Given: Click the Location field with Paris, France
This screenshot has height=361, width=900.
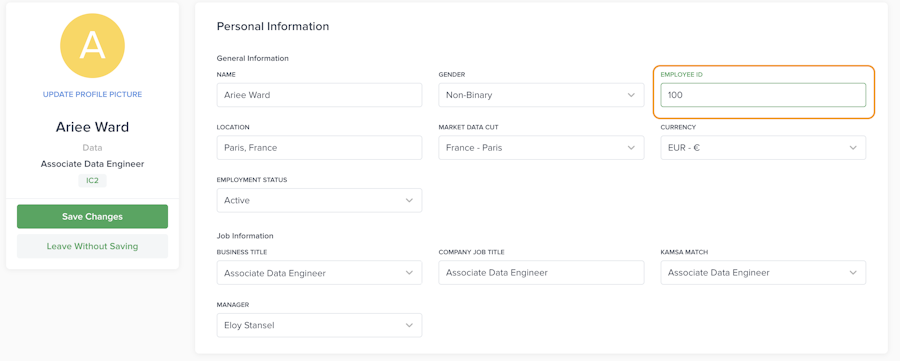Looking at the screenshot, I should 319,148.
